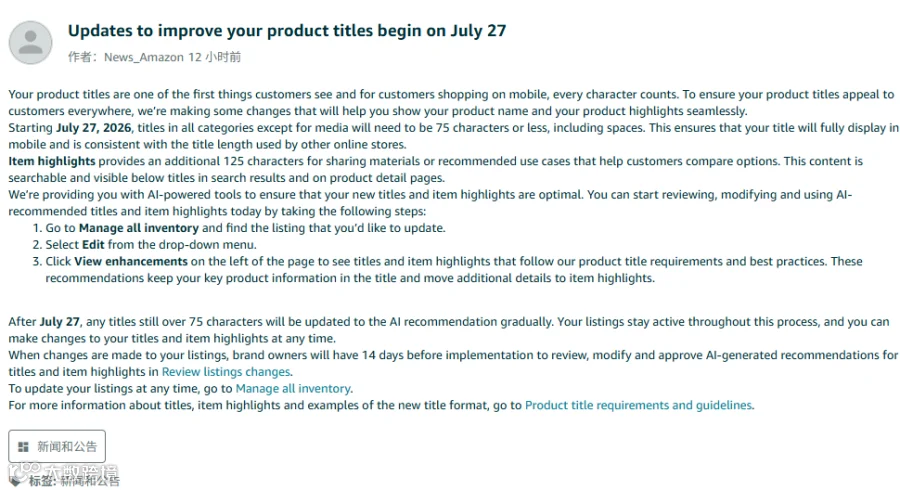900x490 pixels.
Task: Click bold July 27 in After paragraph
Action: [x=60, y=322]
